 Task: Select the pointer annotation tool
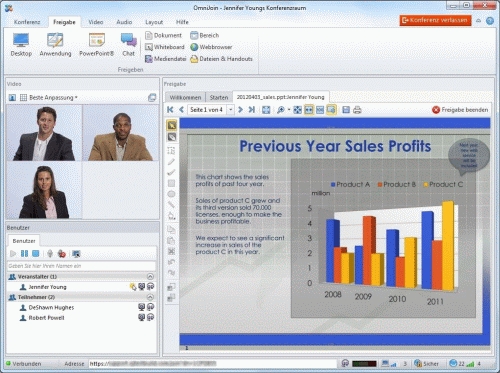[x=171, y=125]
